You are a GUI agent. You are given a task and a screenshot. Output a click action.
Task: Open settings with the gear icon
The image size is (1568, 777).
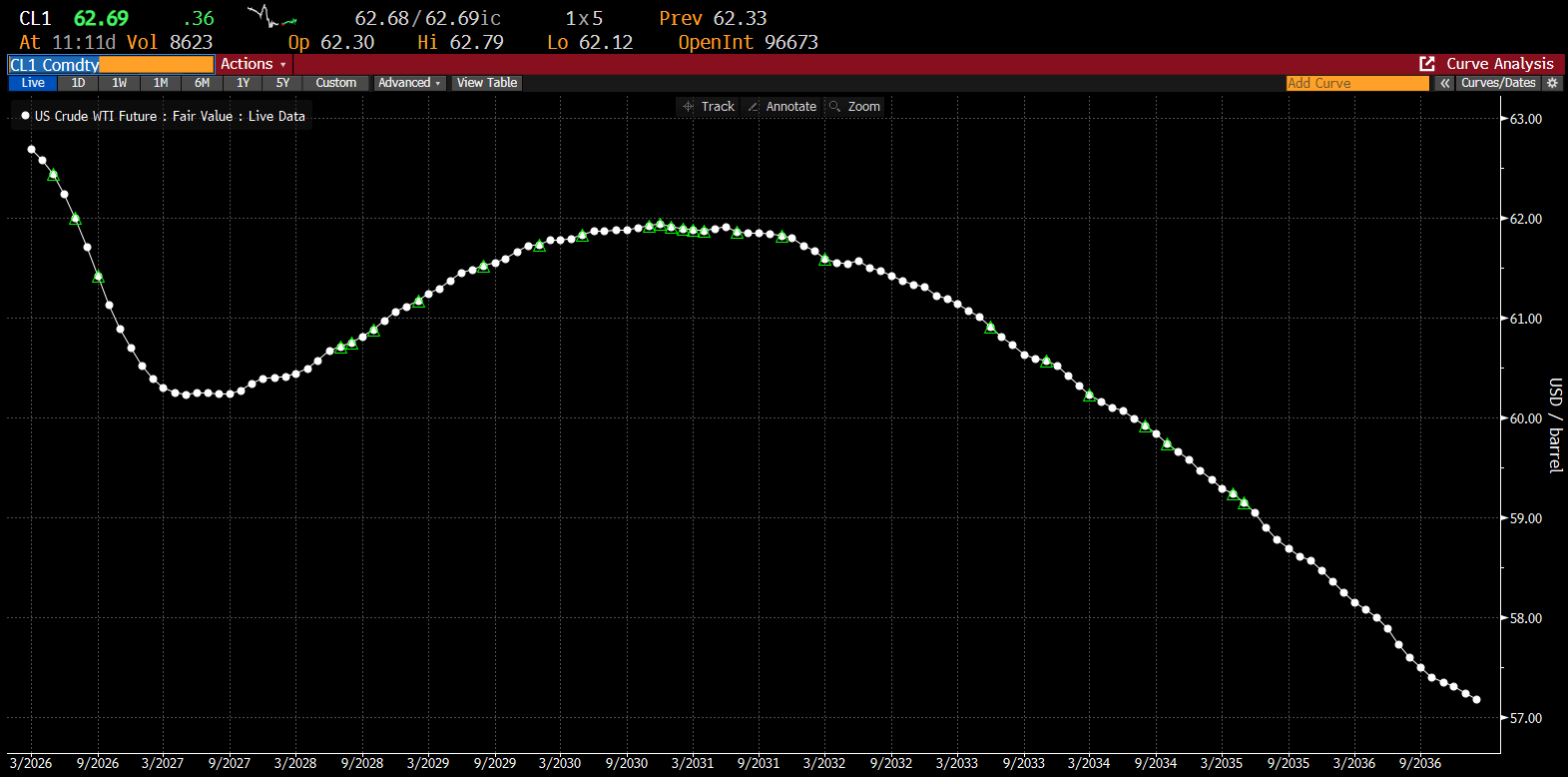(1552, 83)
